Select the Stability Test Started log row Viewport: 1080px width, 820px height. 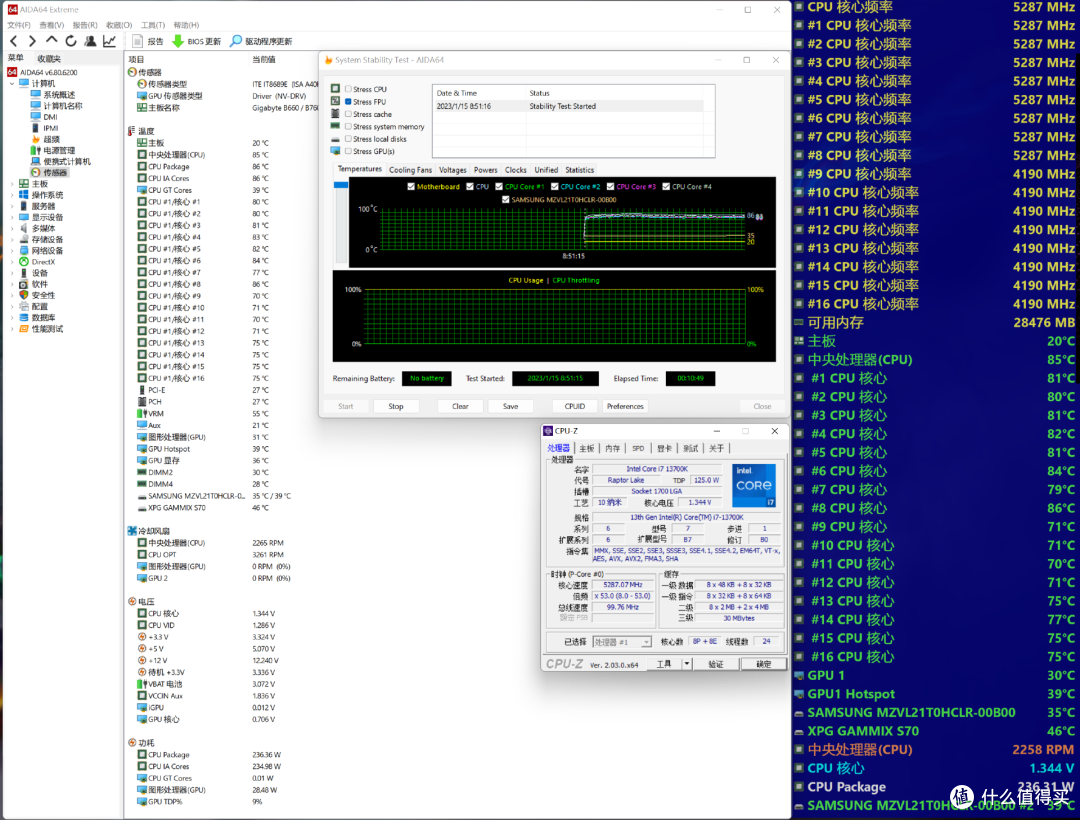[568, 106]
